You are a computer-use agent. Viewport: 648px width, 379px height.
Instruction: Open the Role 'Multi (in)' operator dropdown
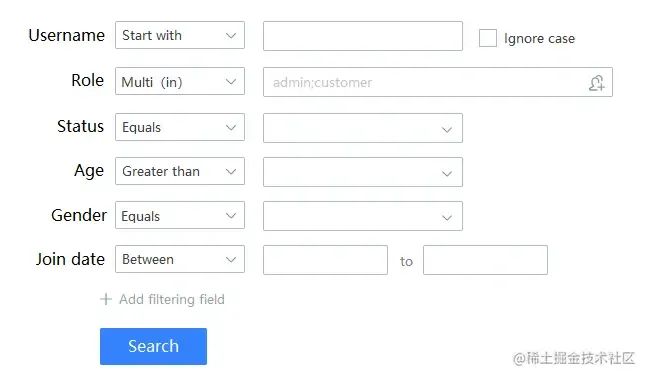(x=180, y=81)
